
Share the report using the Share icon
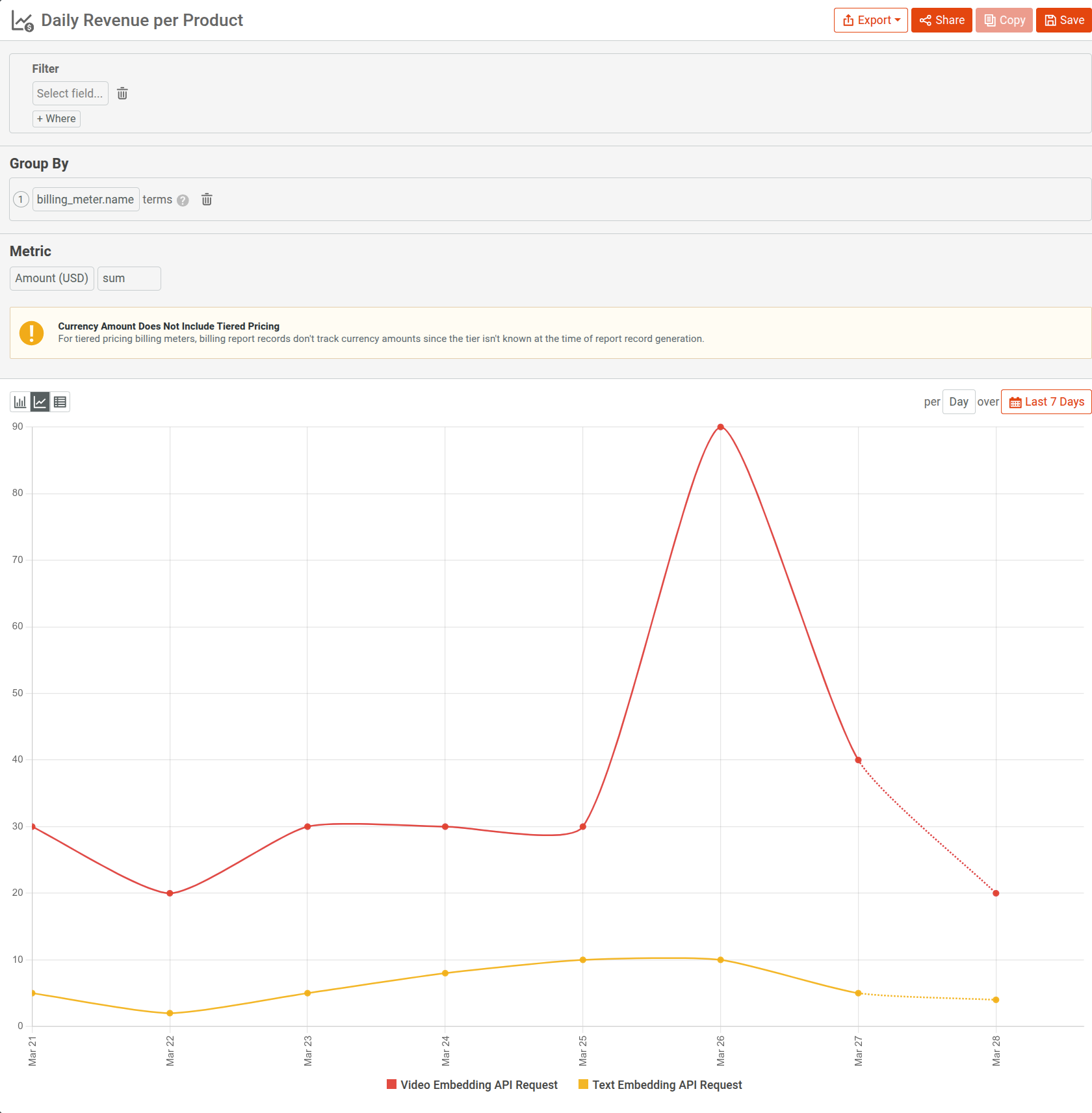coord(926,20)
